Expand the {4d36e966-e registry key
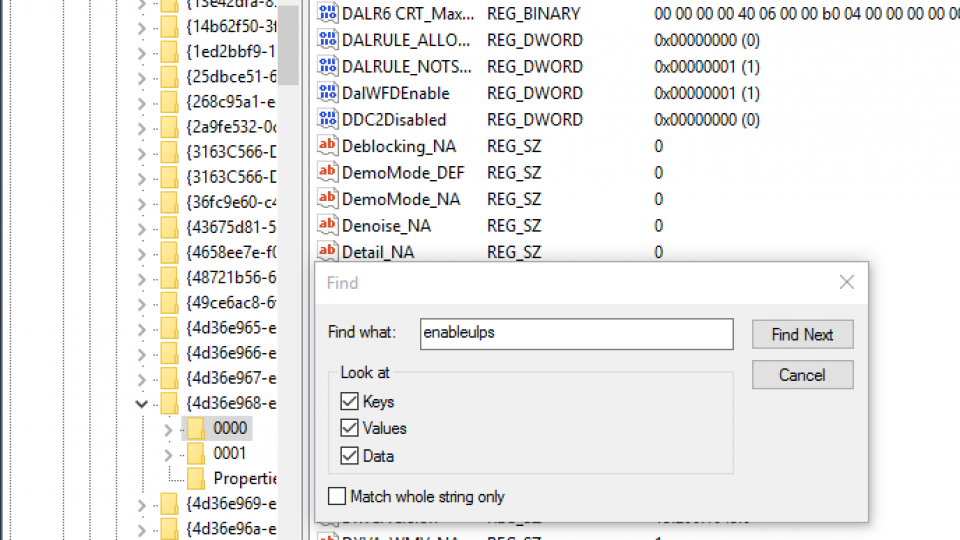960x540 pixels. (141, 354)
